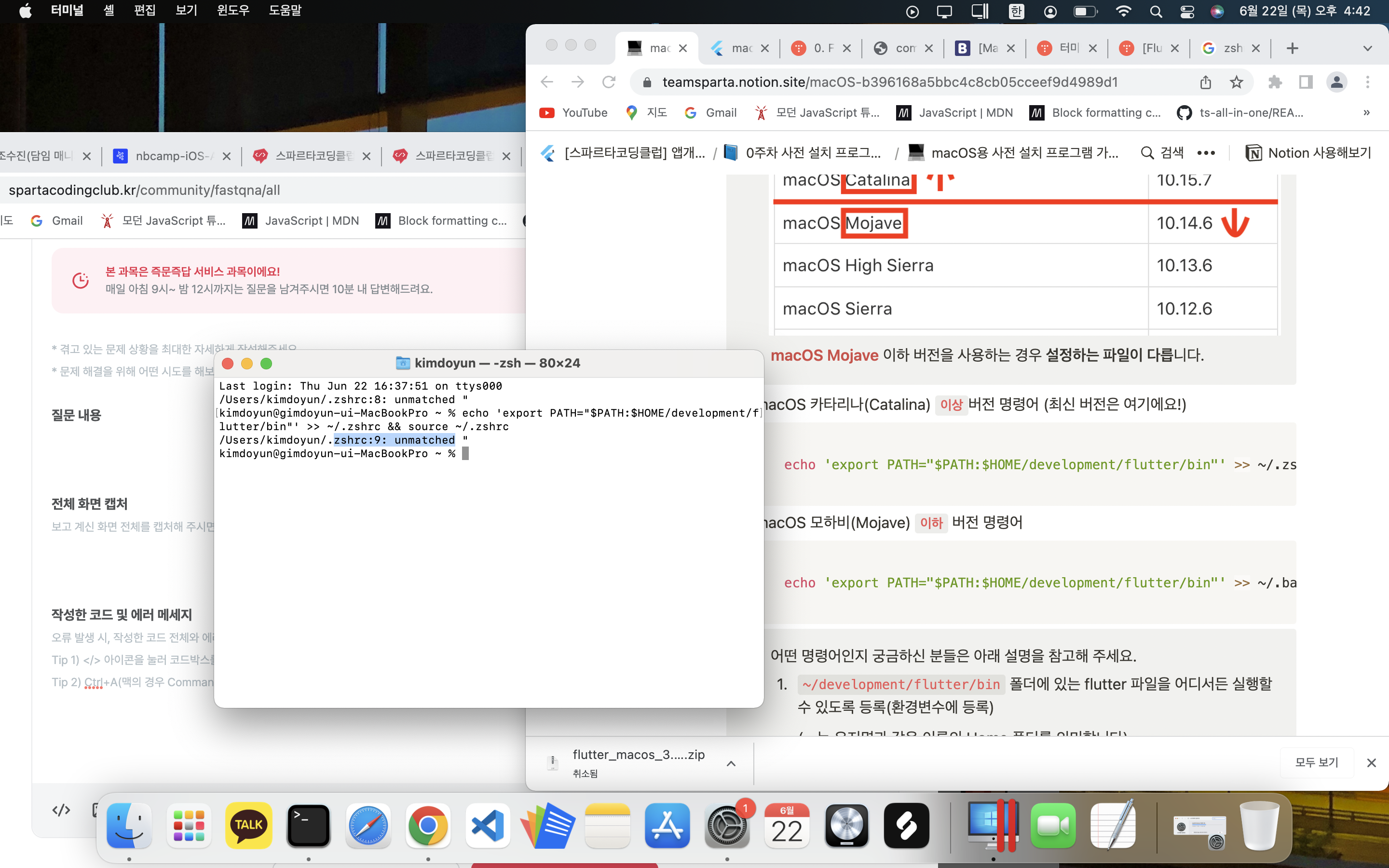Click code block icon in question editor

tap(61, 810)
